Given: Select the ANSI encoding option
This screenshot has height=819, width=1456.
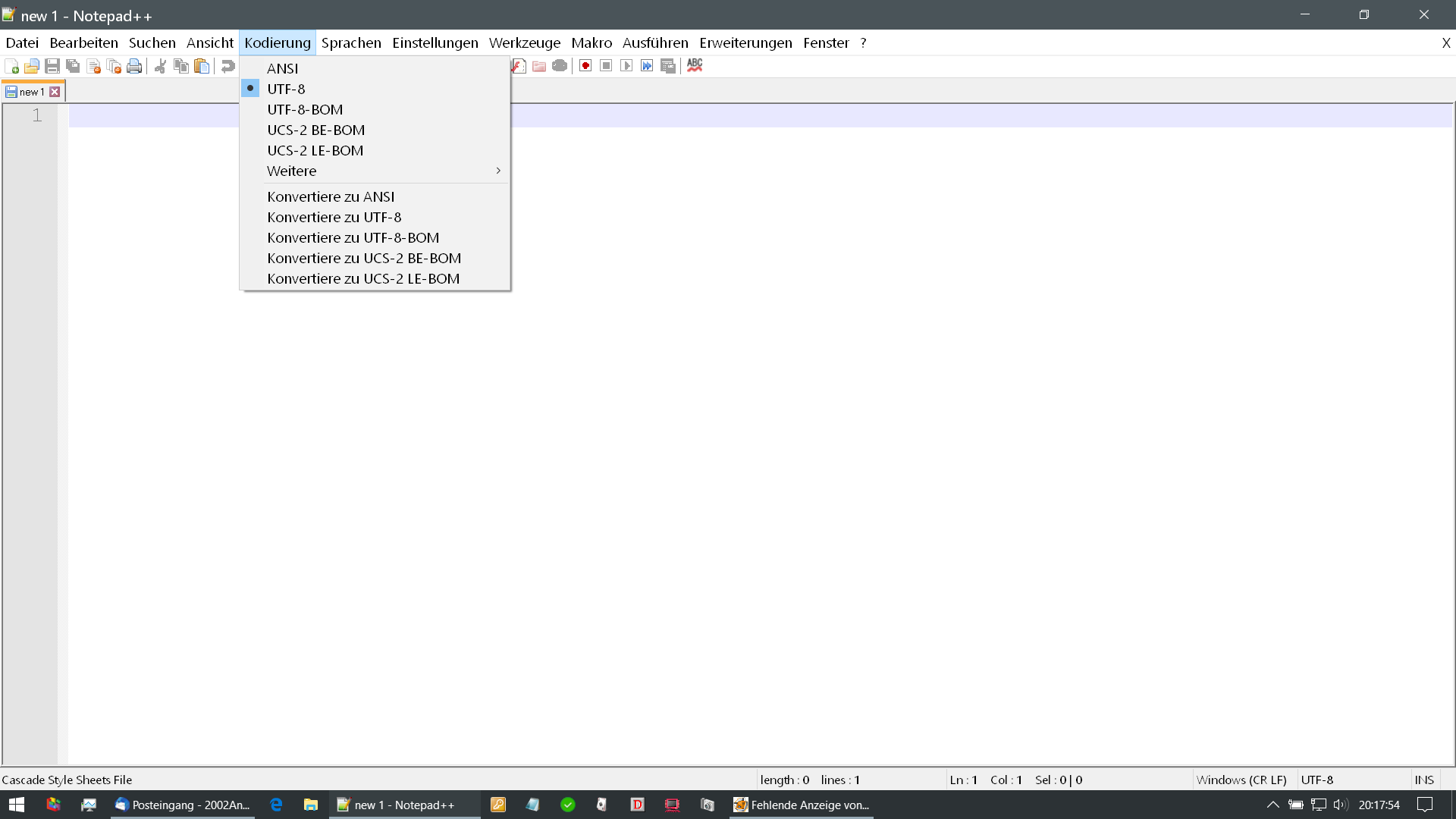Looking at the screenshot, I should point(282,68).
